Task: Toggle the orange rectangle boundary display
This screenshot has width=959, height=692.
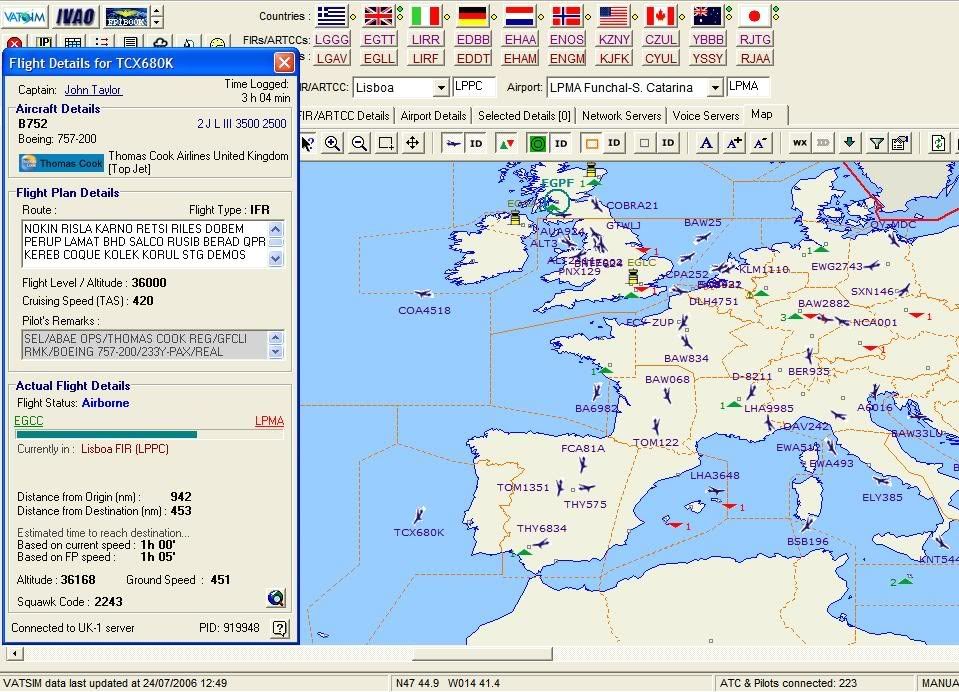Action: (x=591, y=143)
